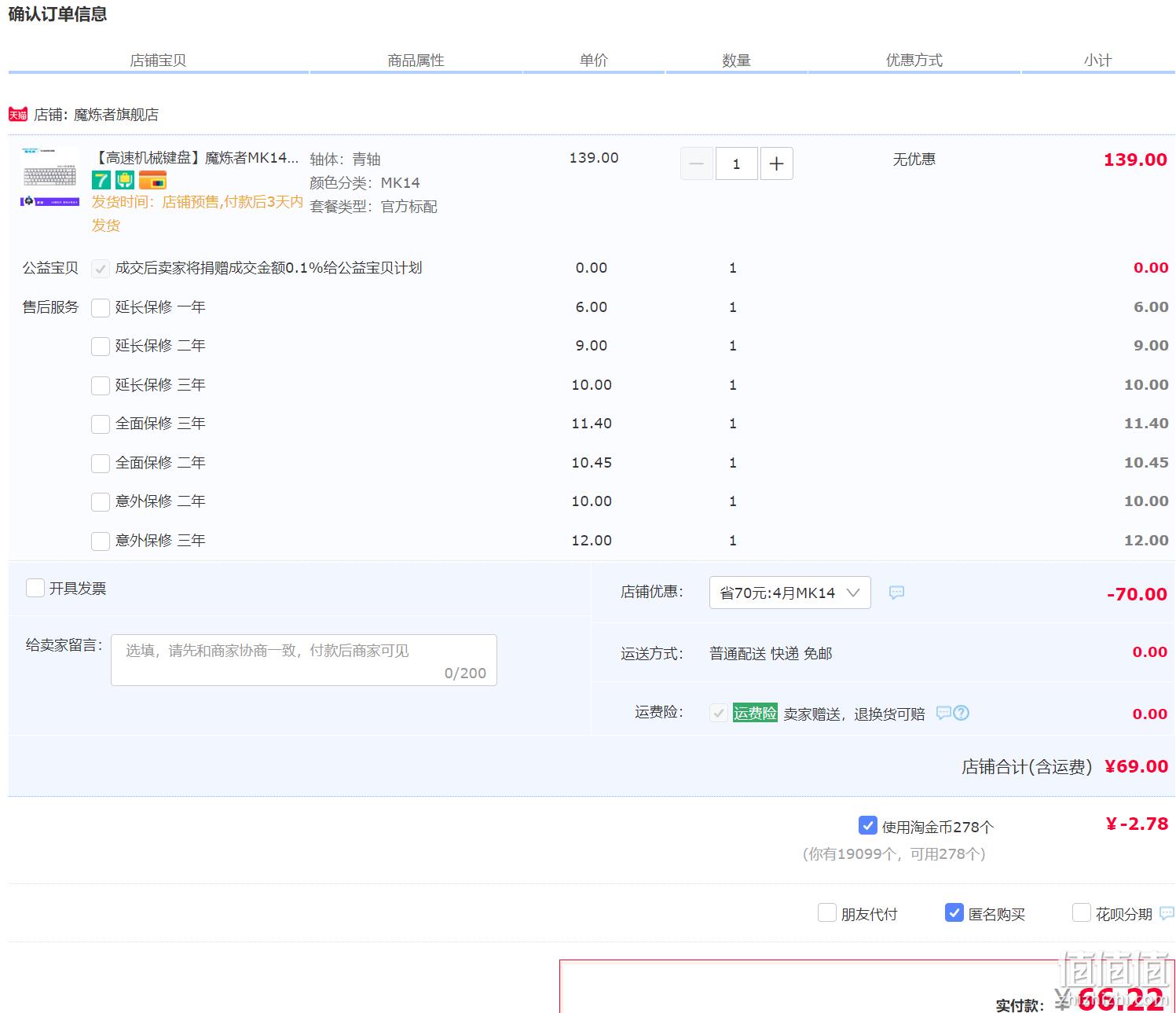Screen dimensions: 1176x1013
Task: Open the 魔炼者旗舰店 store link
Action: pyautogui.click(x=116, y=115)
